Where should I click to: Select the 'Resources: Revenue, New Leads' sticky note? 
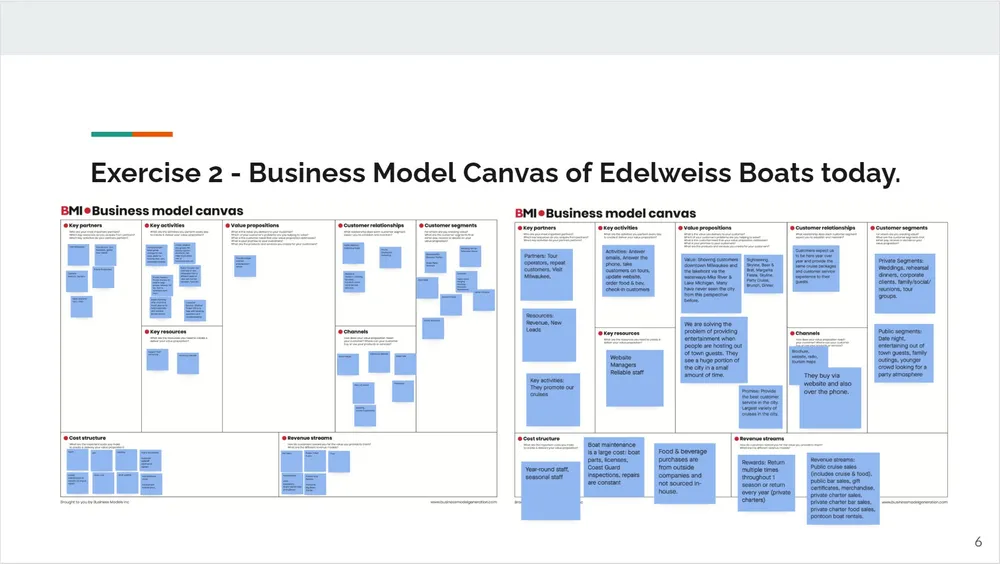[x=549, y=336]
